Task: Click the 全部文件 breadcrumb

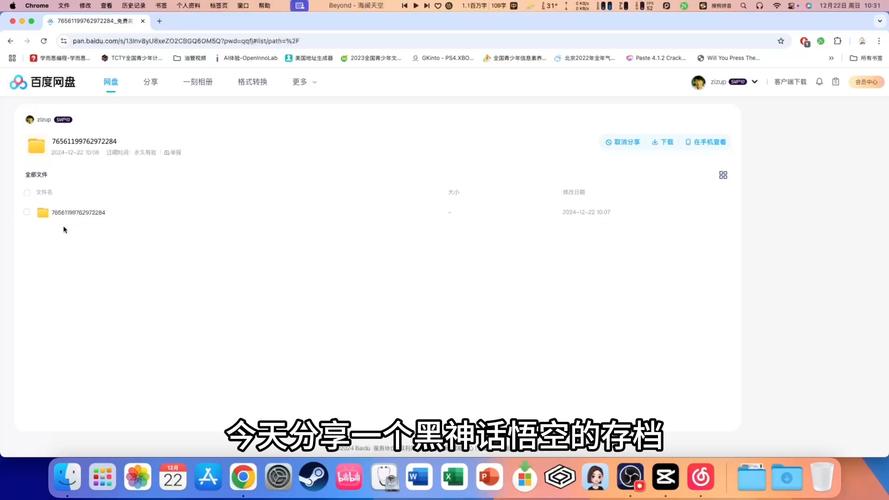Action: pyautogui.click(x=36, y=175)
